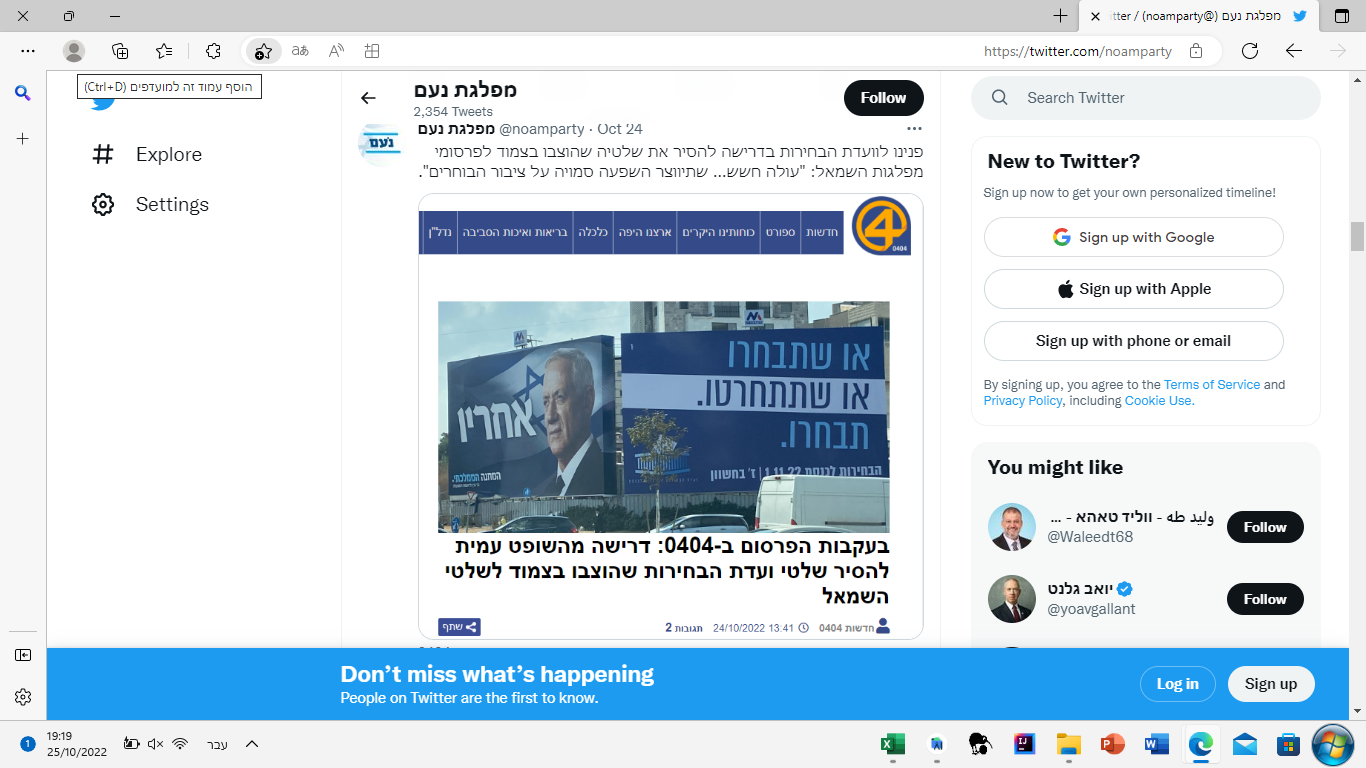1366x768 pixels.
Task: Click the חדשות tab in the news card
Action: pyautogui.click(x=821, y=232)
